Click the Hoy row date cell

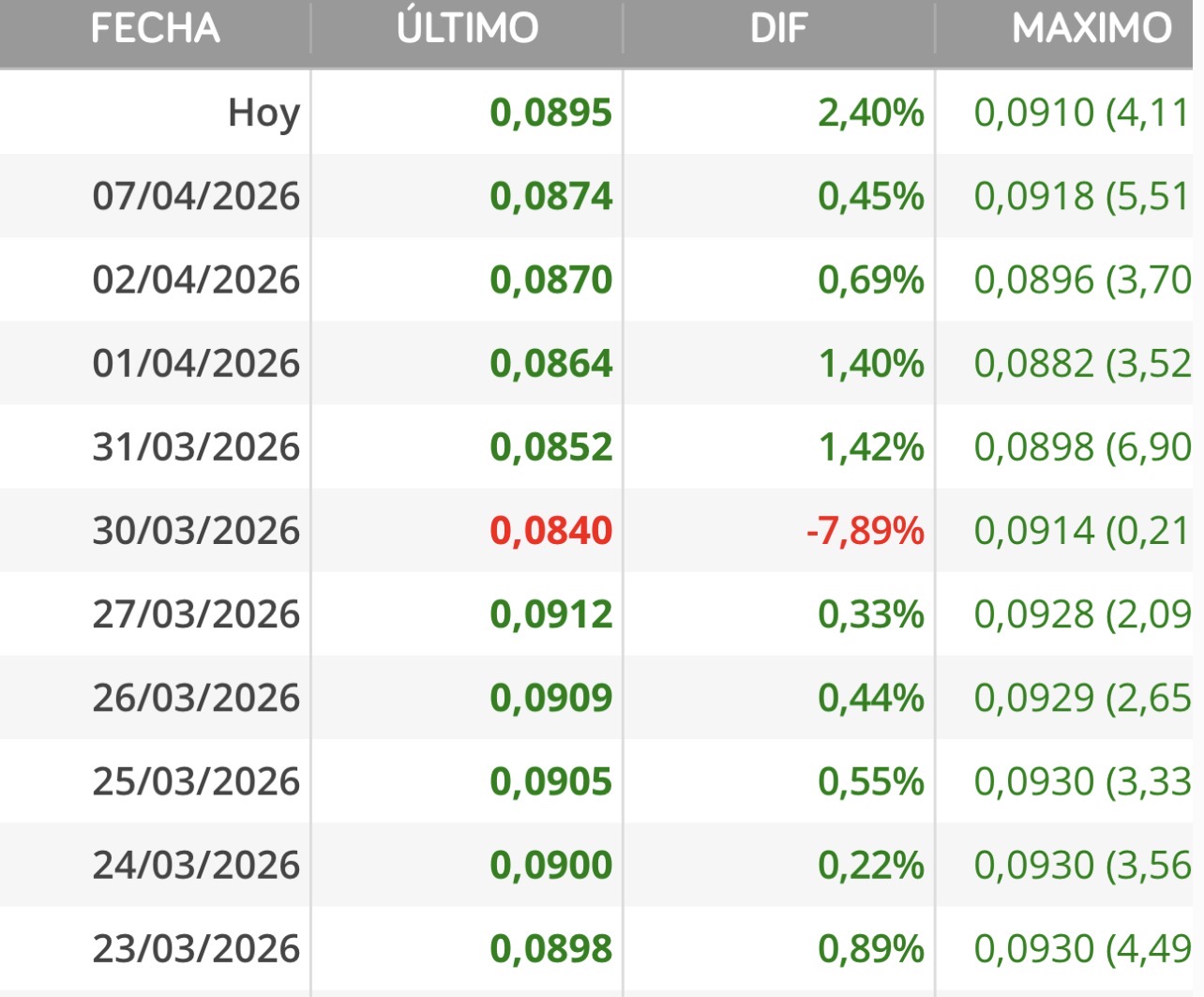(x=263, y=113)
